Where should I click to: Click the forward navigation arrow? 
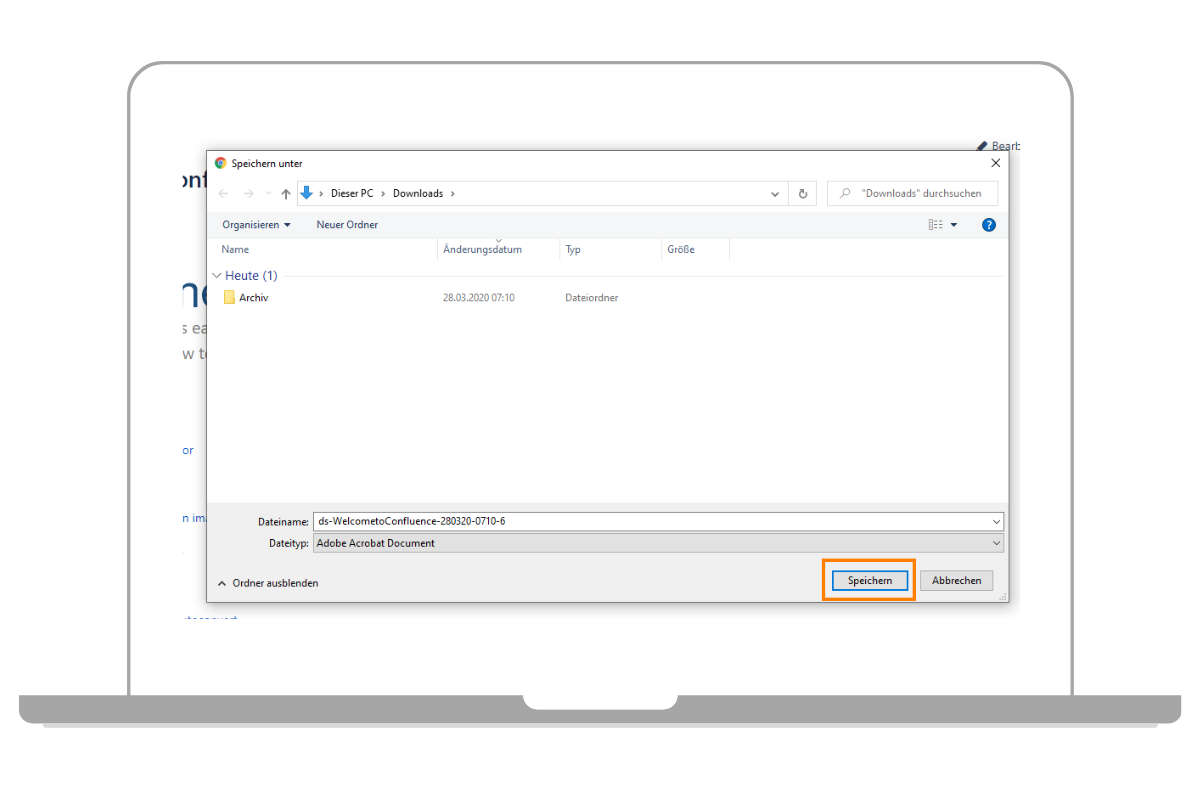[248, 194]
